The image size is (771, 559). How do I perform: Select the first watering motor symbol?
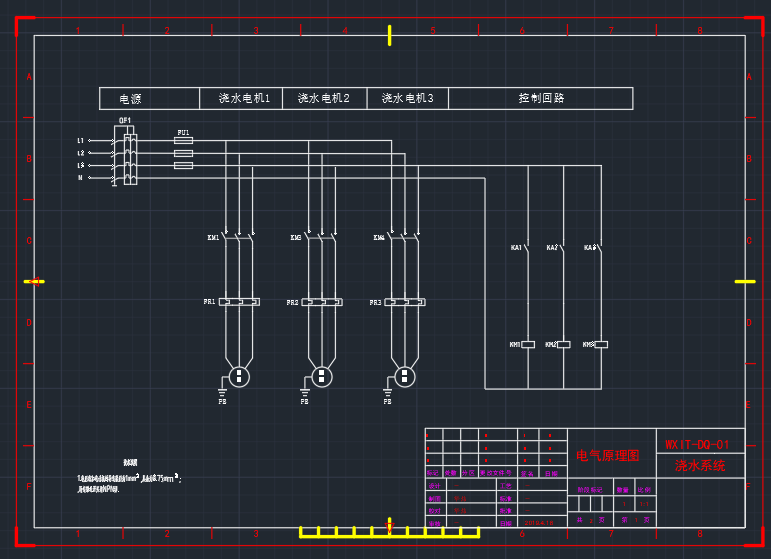click(x=239, y=376)
